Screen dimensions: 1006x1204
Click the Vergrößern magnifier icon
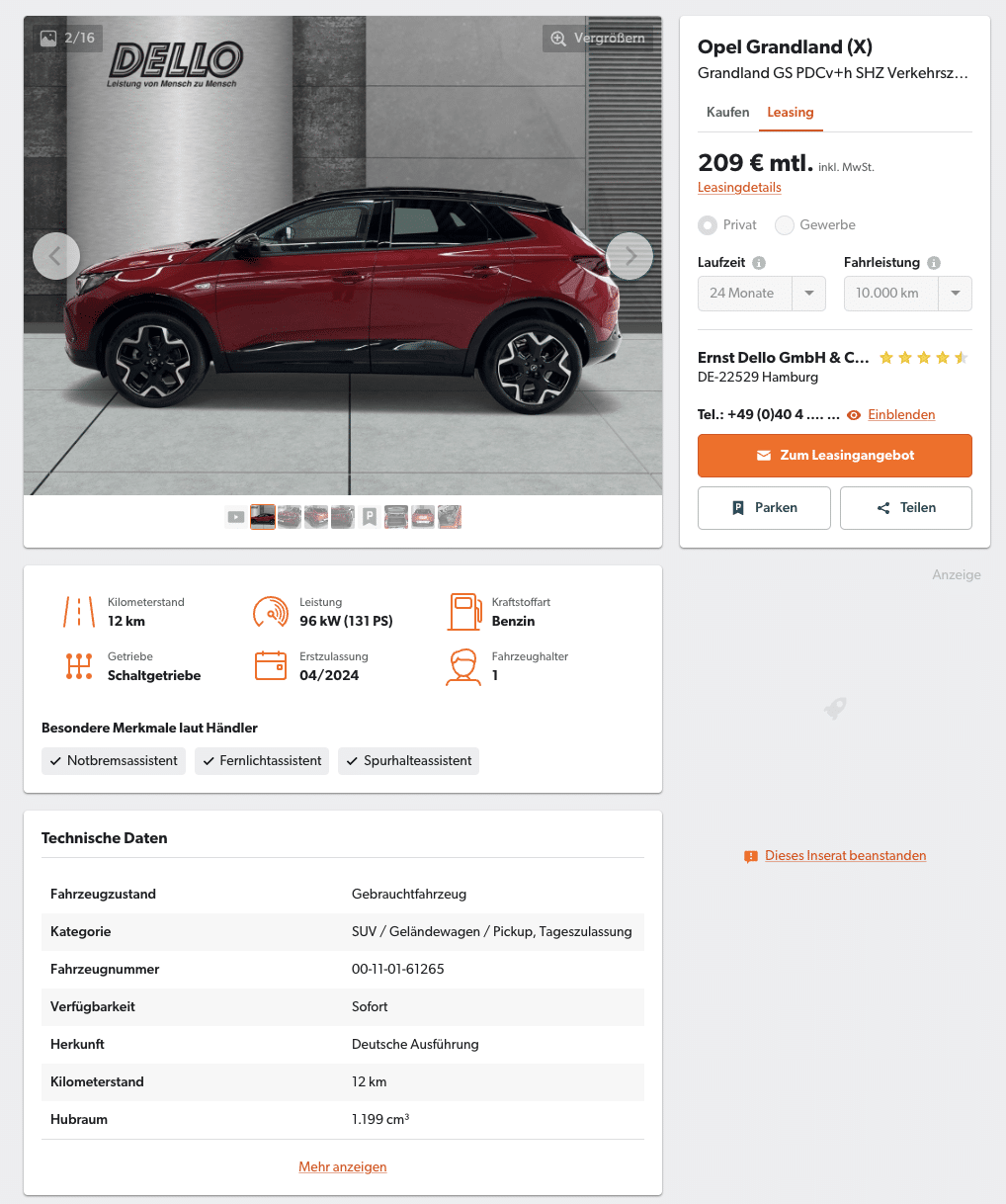pyautogui.click(x=558, y=39)
